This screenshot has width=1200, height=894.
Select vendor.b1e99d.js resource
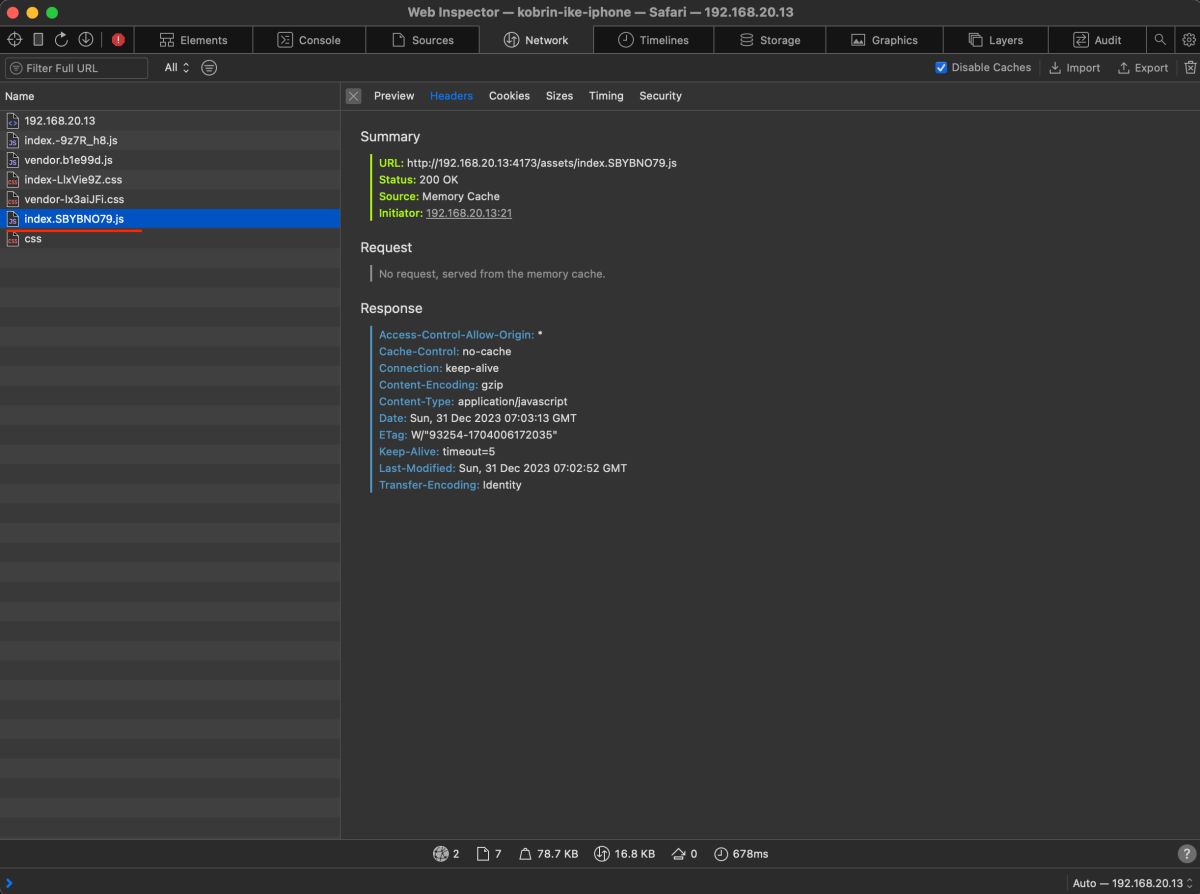pyautogui.click(x=170, y=160)
